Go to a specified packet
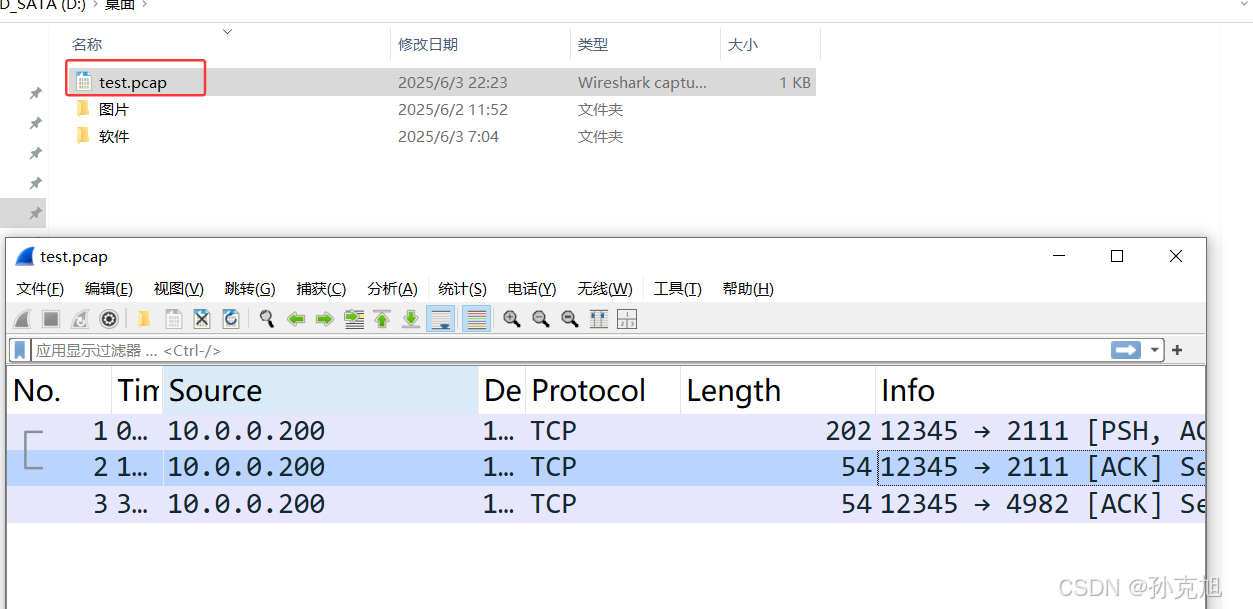 pos(354,319)
